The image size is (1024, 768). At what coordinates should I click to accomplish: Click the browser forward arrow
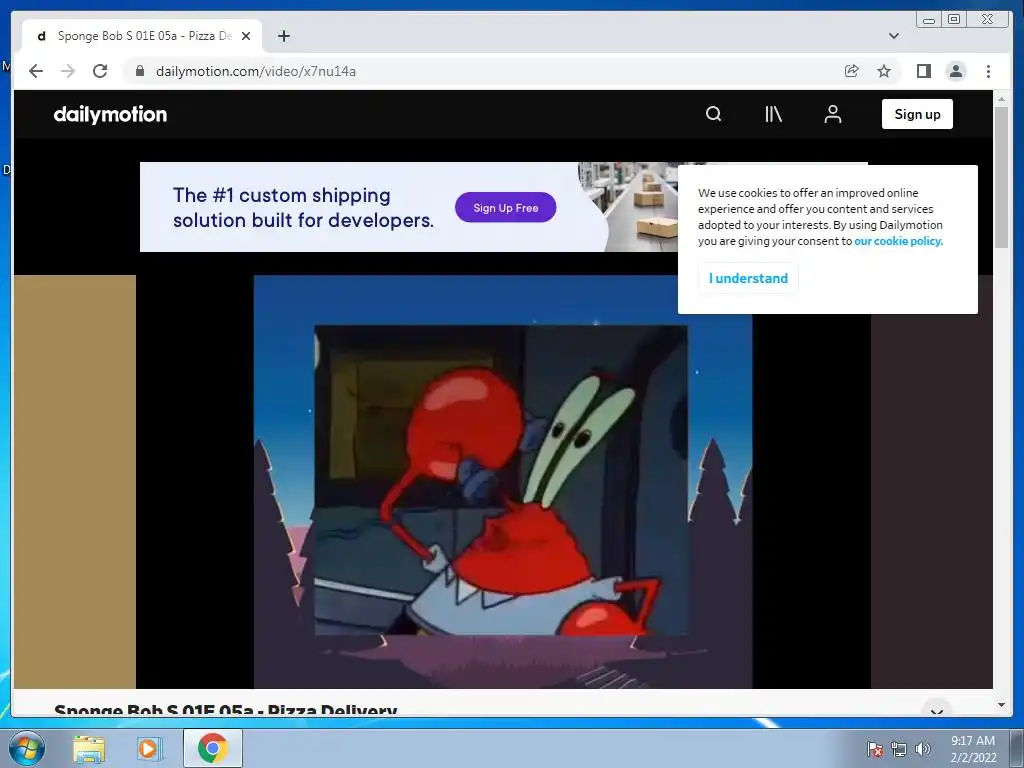tap(68, 71)
